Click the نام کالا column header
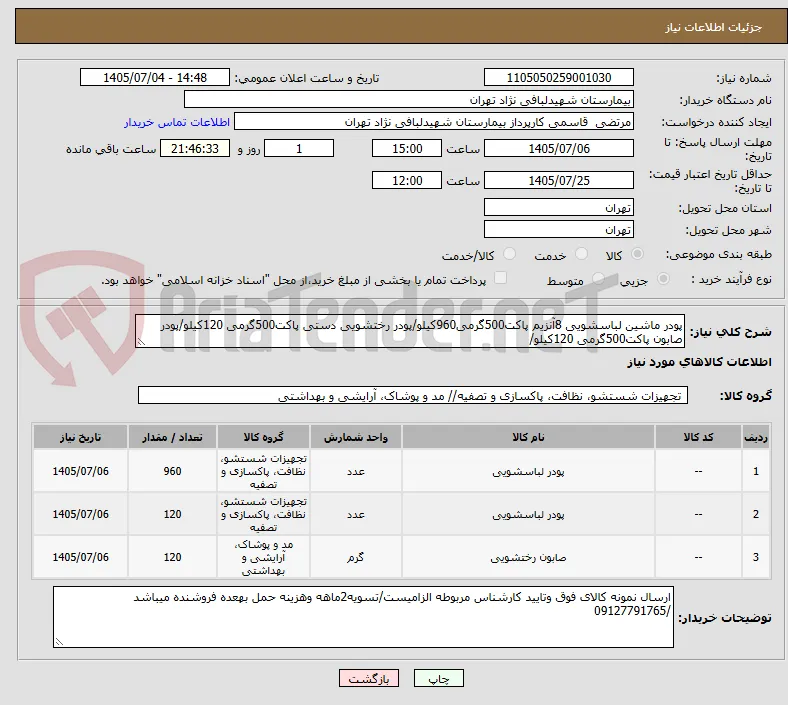 [x=528, y=437]
